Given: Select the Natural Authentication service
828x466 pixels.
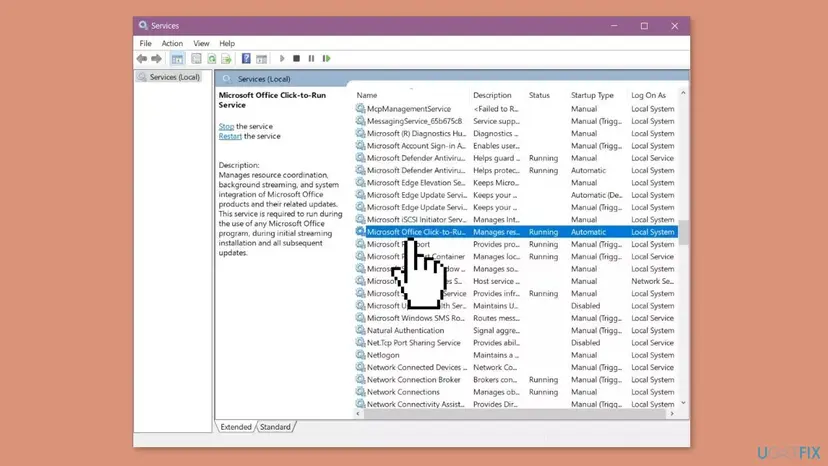Looking at the screenshot, I should 516,330.
